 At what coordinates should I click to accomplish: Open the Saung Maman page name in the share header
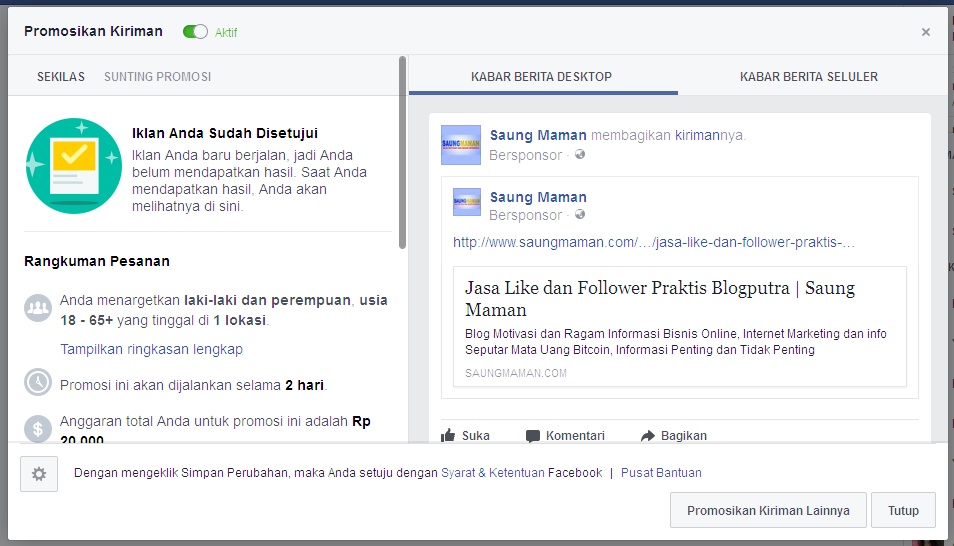[538, 135]
